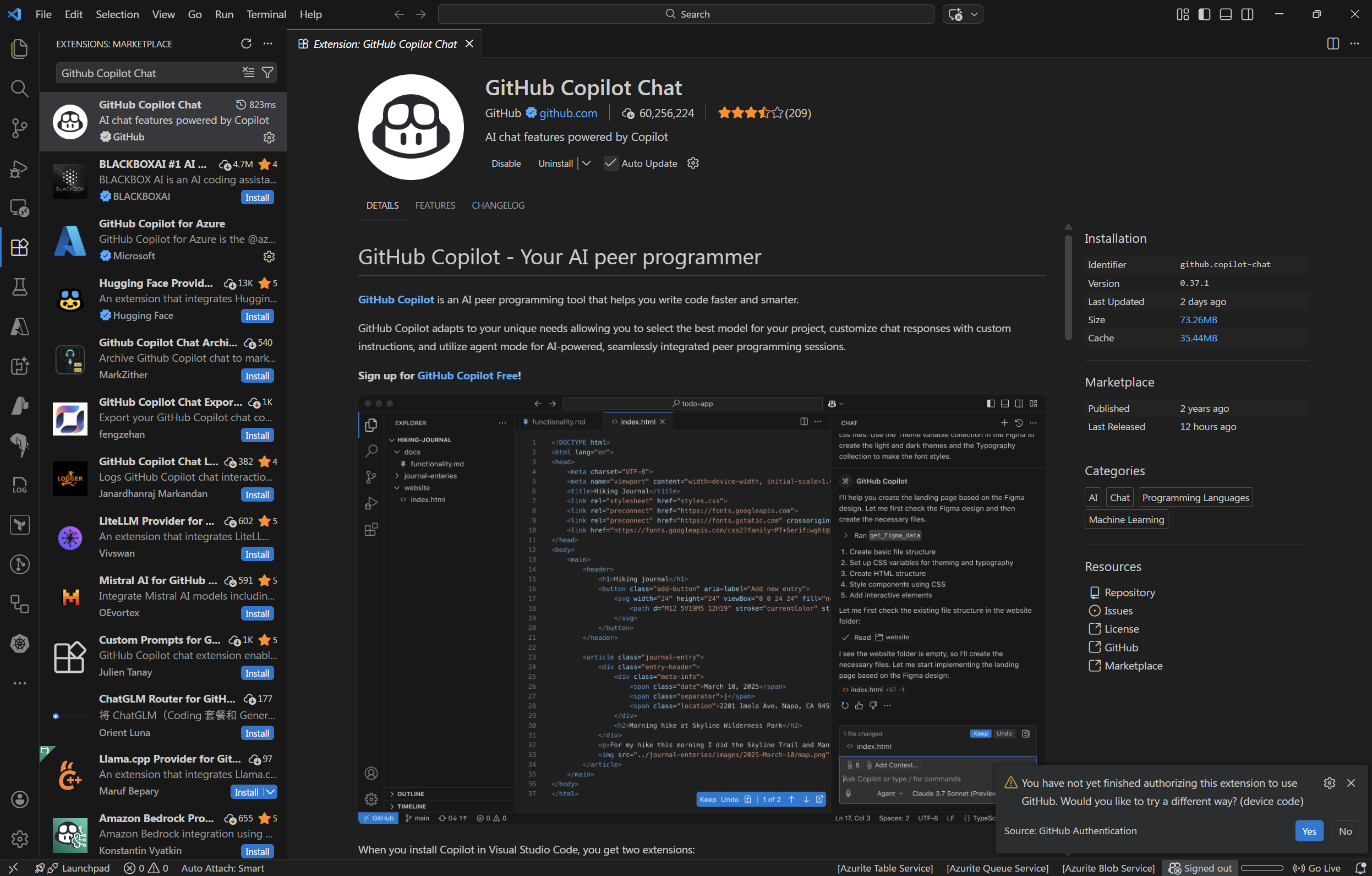The height and width of the screenshot is (876, 1372).
Task: Open Customize Layout icon in title bar
Action: (1182, 14)
